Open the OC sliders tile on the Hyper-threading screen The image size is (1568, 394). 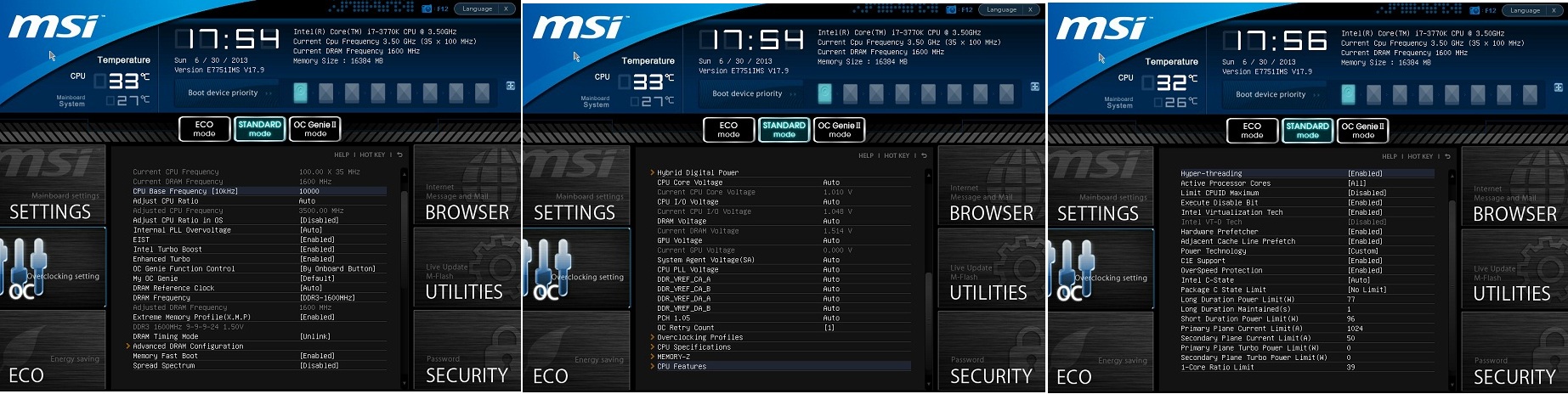click(1101, 271)
